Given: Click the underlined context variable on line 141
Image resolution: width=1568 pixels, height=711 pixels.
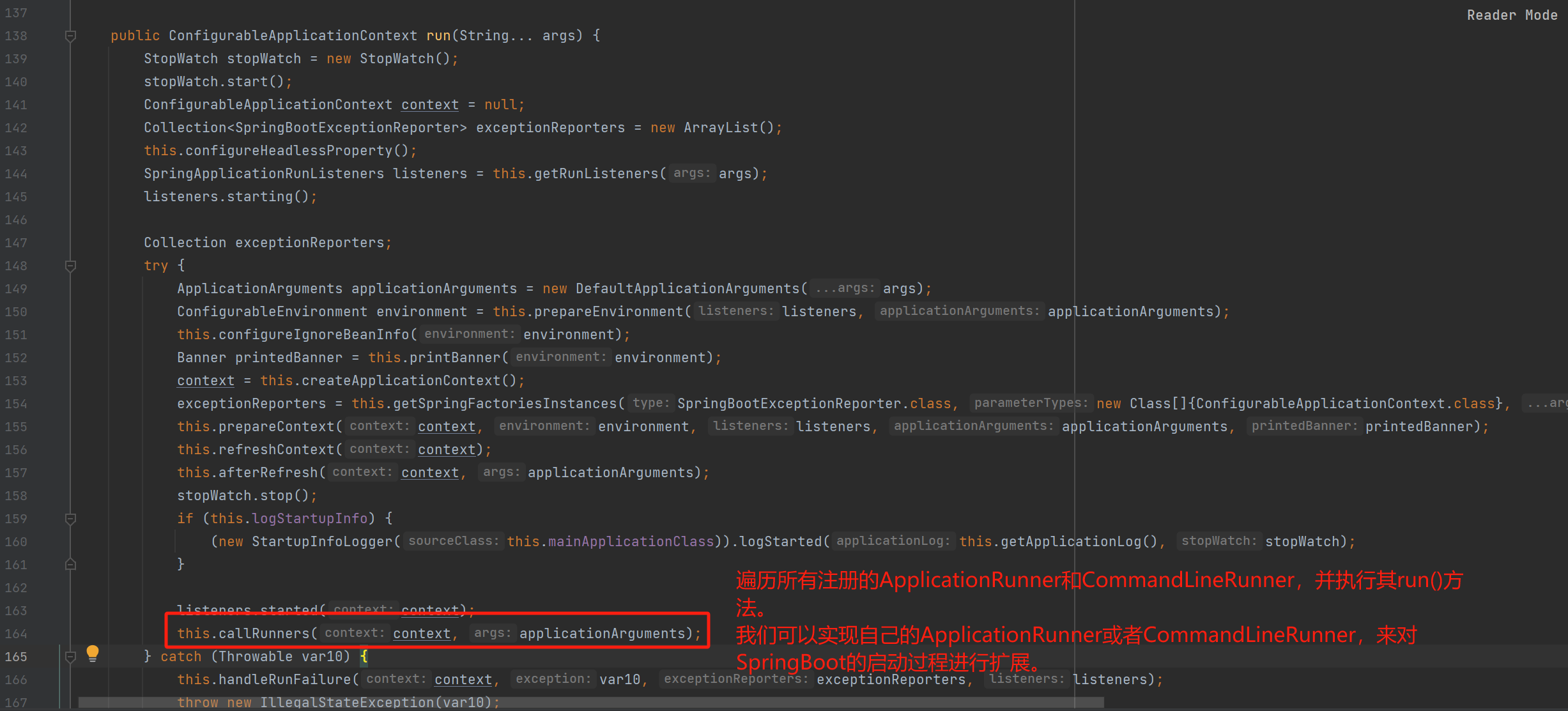Looking at the screenshot, I should click(429, 105).
